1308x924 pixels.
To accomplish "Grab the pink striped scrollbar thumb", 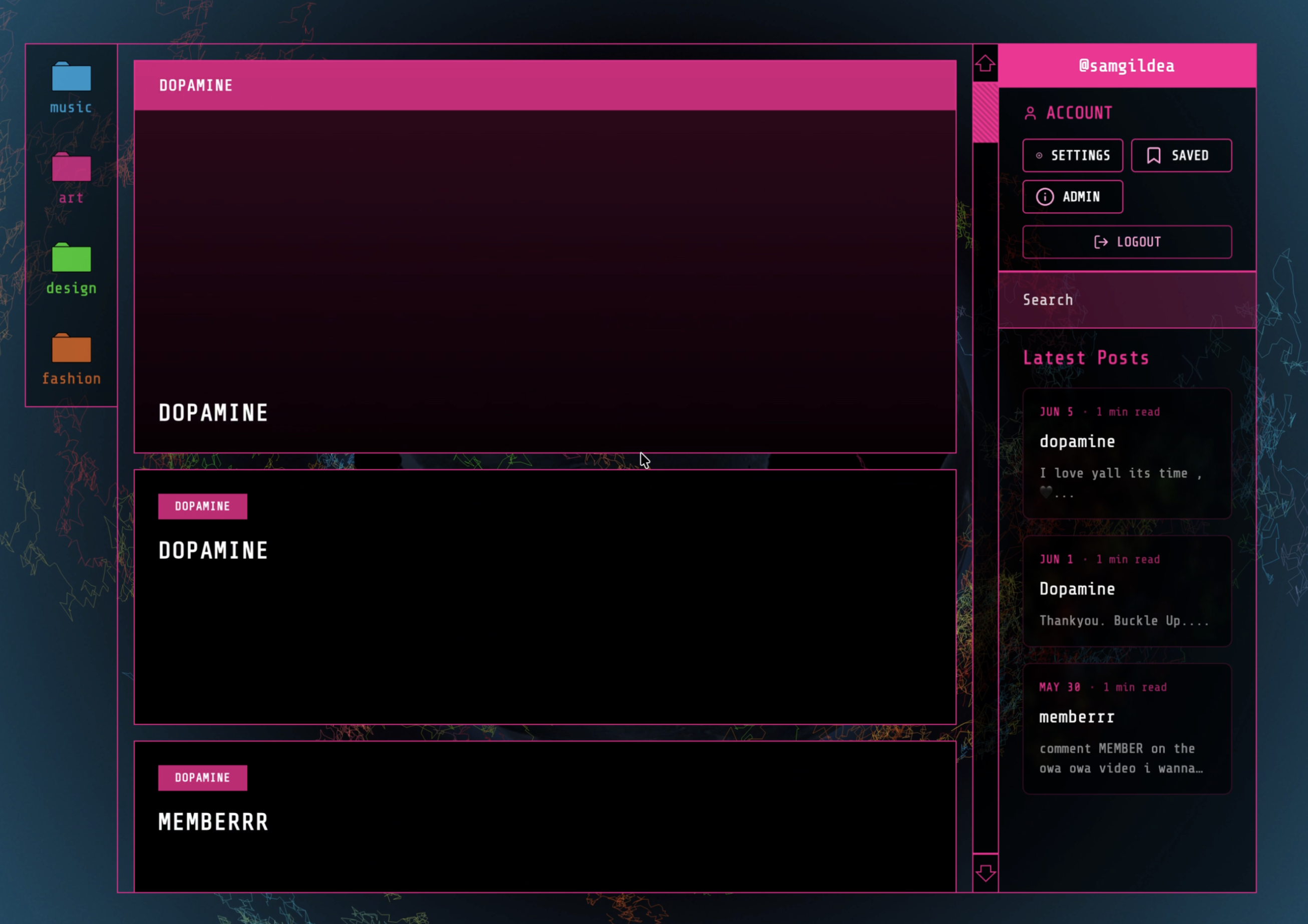I will (985, 113).
